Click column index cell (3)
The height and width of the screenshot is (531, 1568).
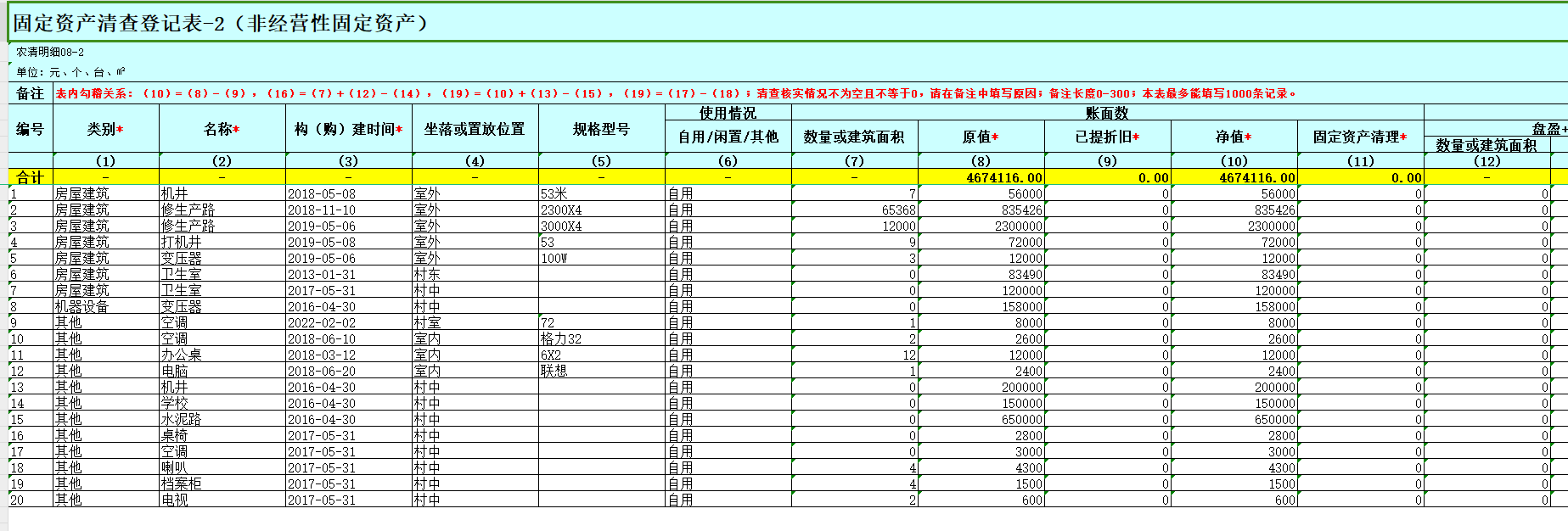click(x=349, y=161)
